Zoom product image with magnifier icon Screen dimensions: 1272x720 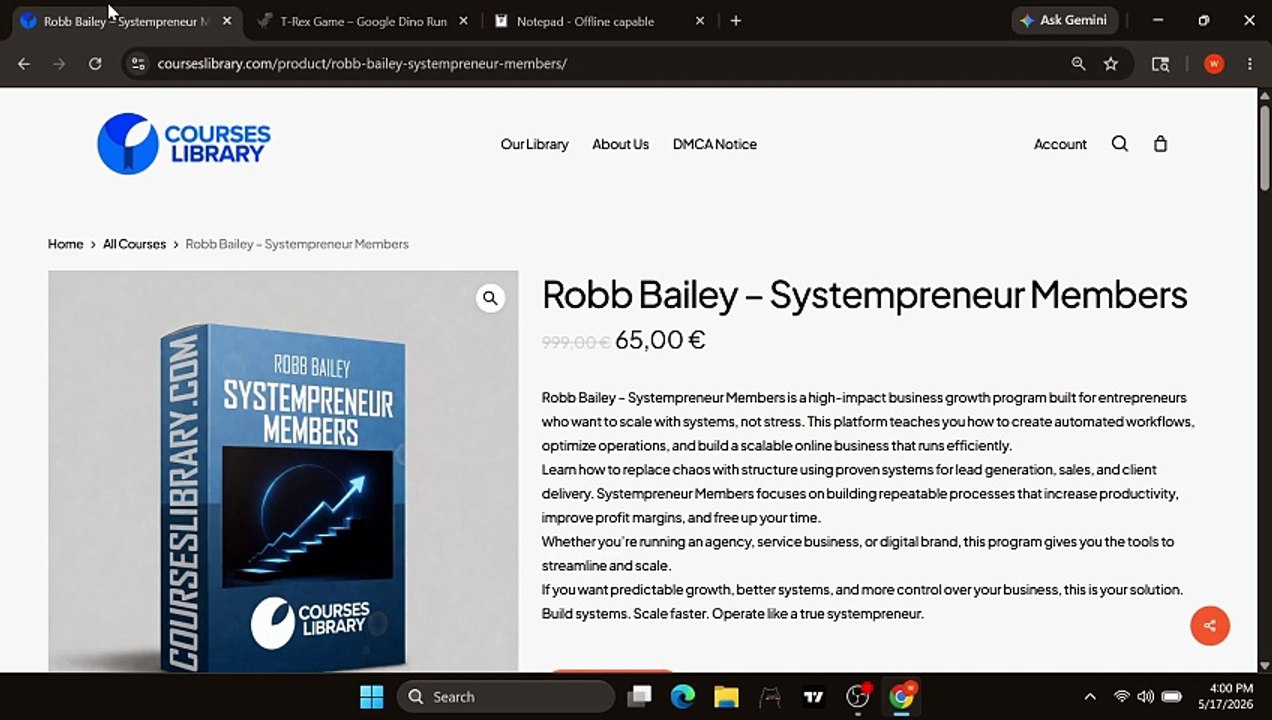[x=490, y=298]
